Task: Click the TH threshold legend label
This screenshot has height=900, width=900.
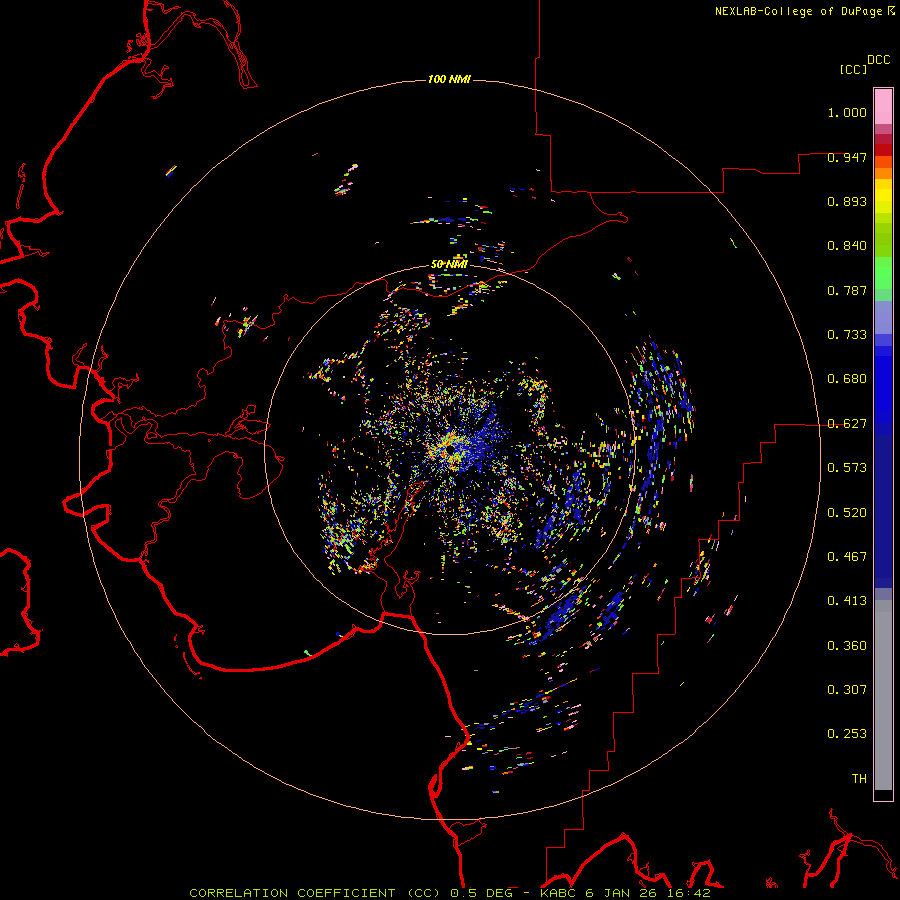Action: (x=859, y=779)
